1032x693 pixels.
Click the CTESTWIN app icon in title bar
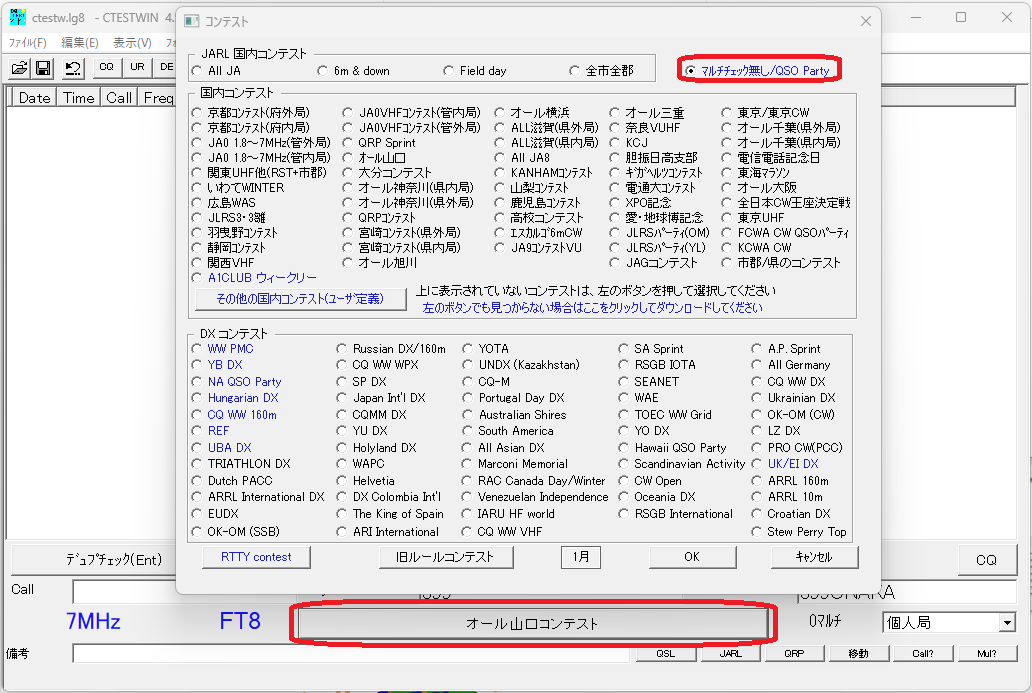[18, 17]
